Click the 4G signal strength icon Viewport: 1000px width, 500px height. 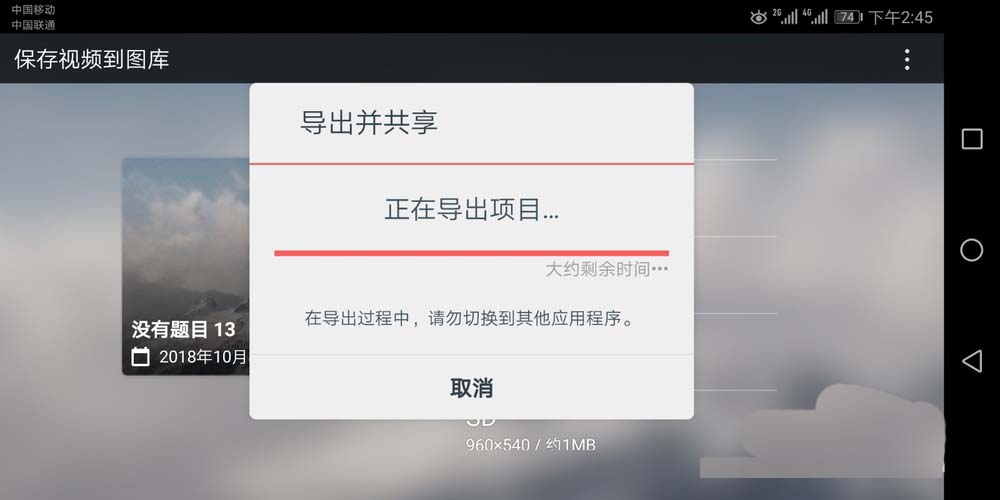816,17
